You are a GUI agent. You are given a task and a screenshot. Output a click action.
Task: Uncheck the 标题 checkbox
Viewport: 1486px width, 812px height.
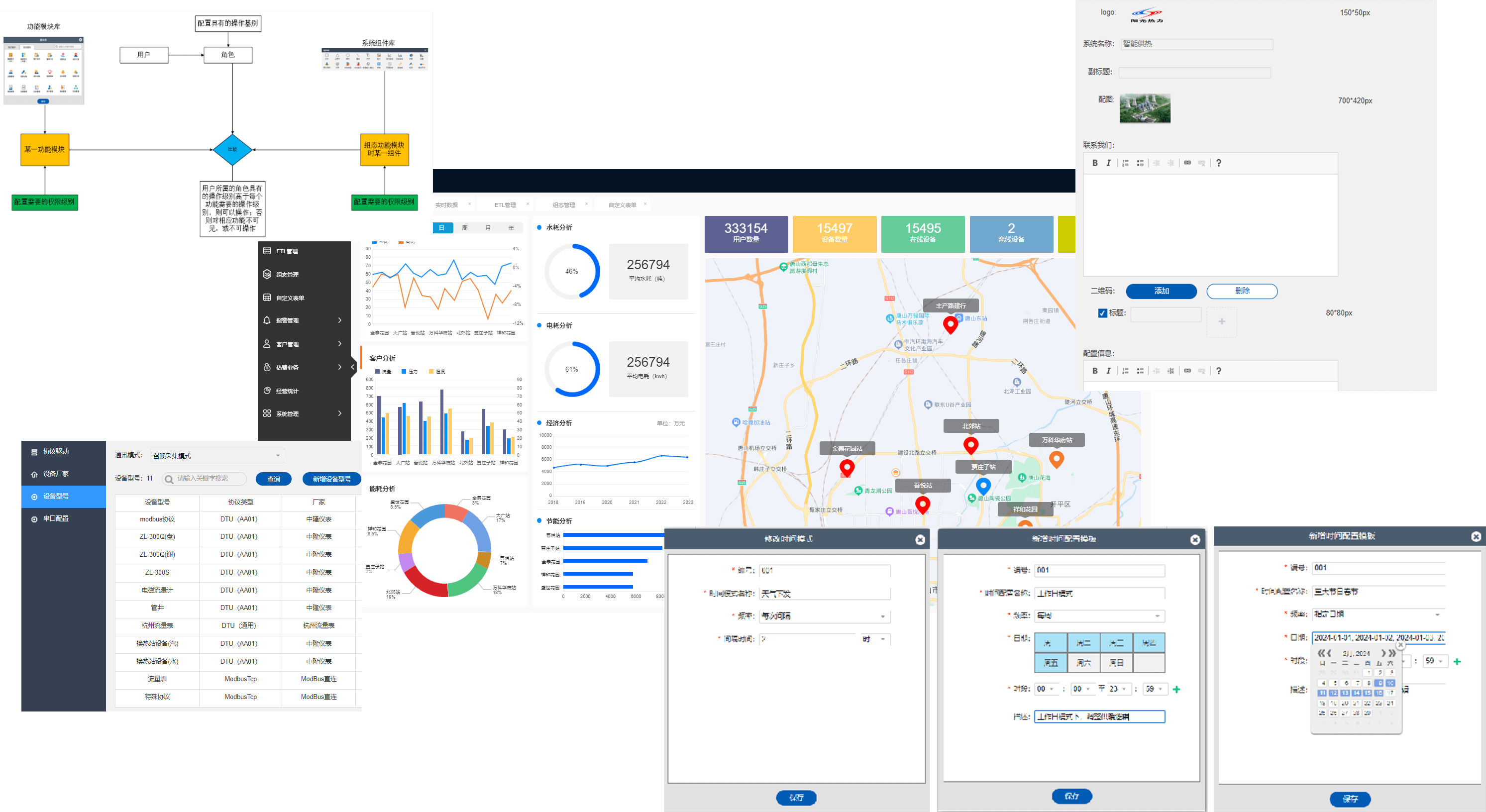click(x=1102, y=313)
